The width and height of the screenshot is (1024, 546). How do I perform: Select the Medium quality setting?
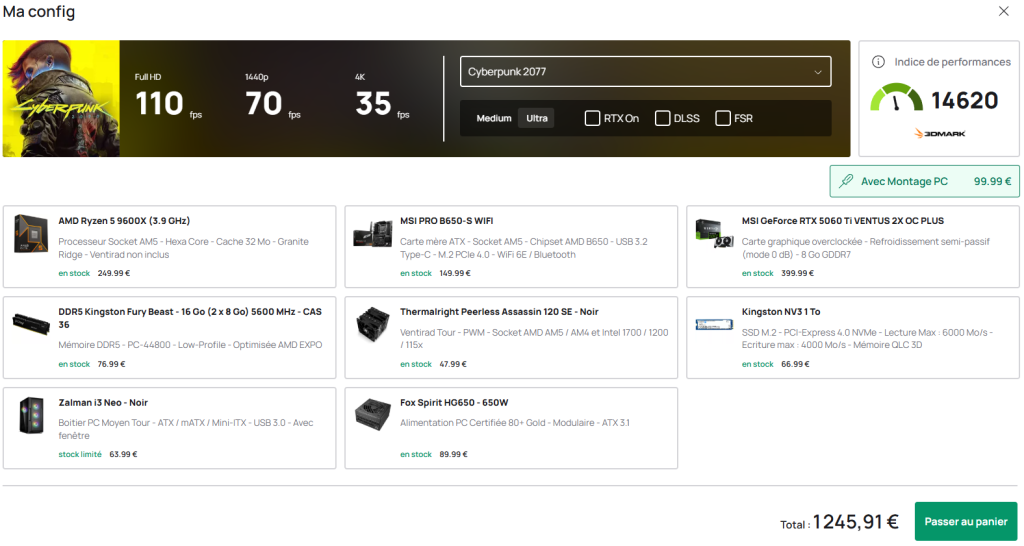[494, 118]
